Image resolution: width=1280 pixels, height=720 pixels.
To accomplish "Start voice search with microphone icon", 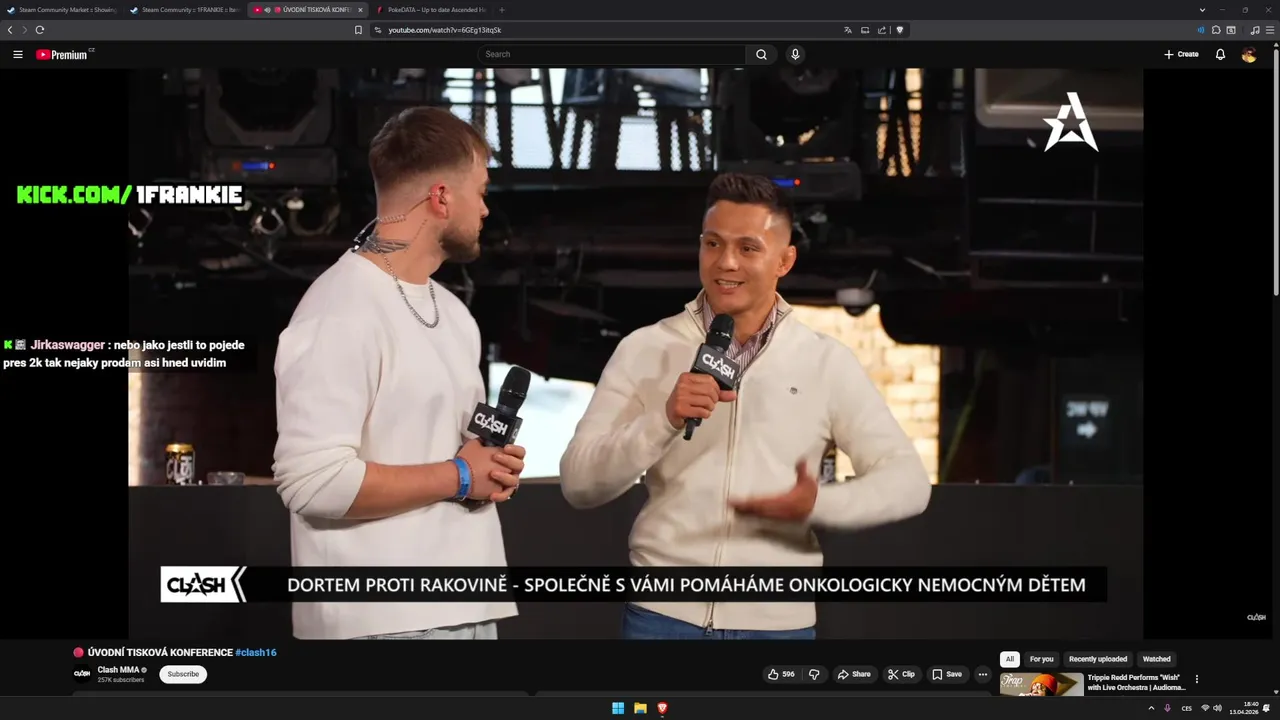I will click(x=795, y=54).
